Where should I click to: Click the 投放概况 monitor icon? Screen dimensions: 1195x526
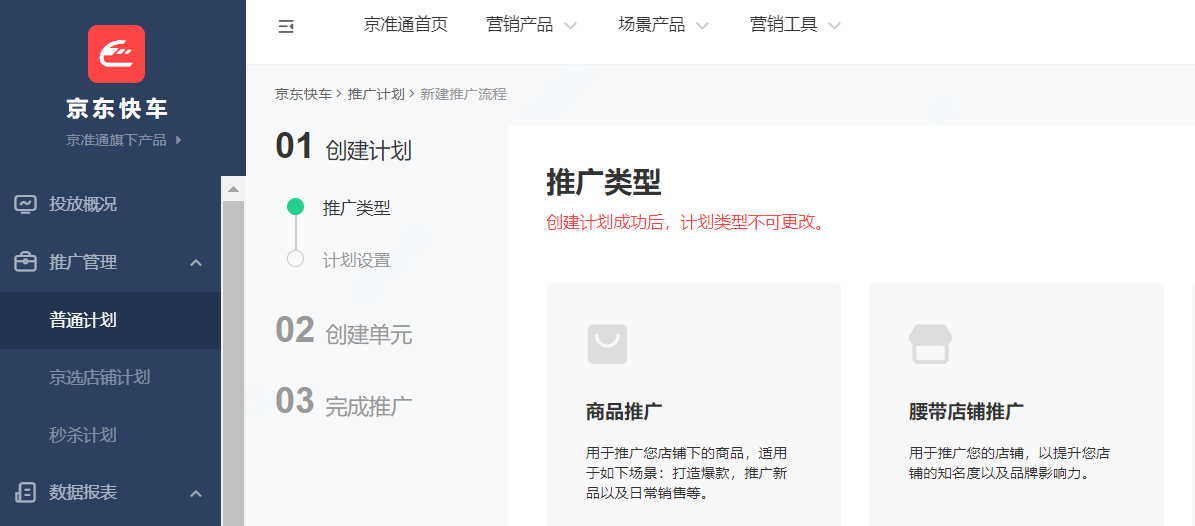(x=25, y=204)
